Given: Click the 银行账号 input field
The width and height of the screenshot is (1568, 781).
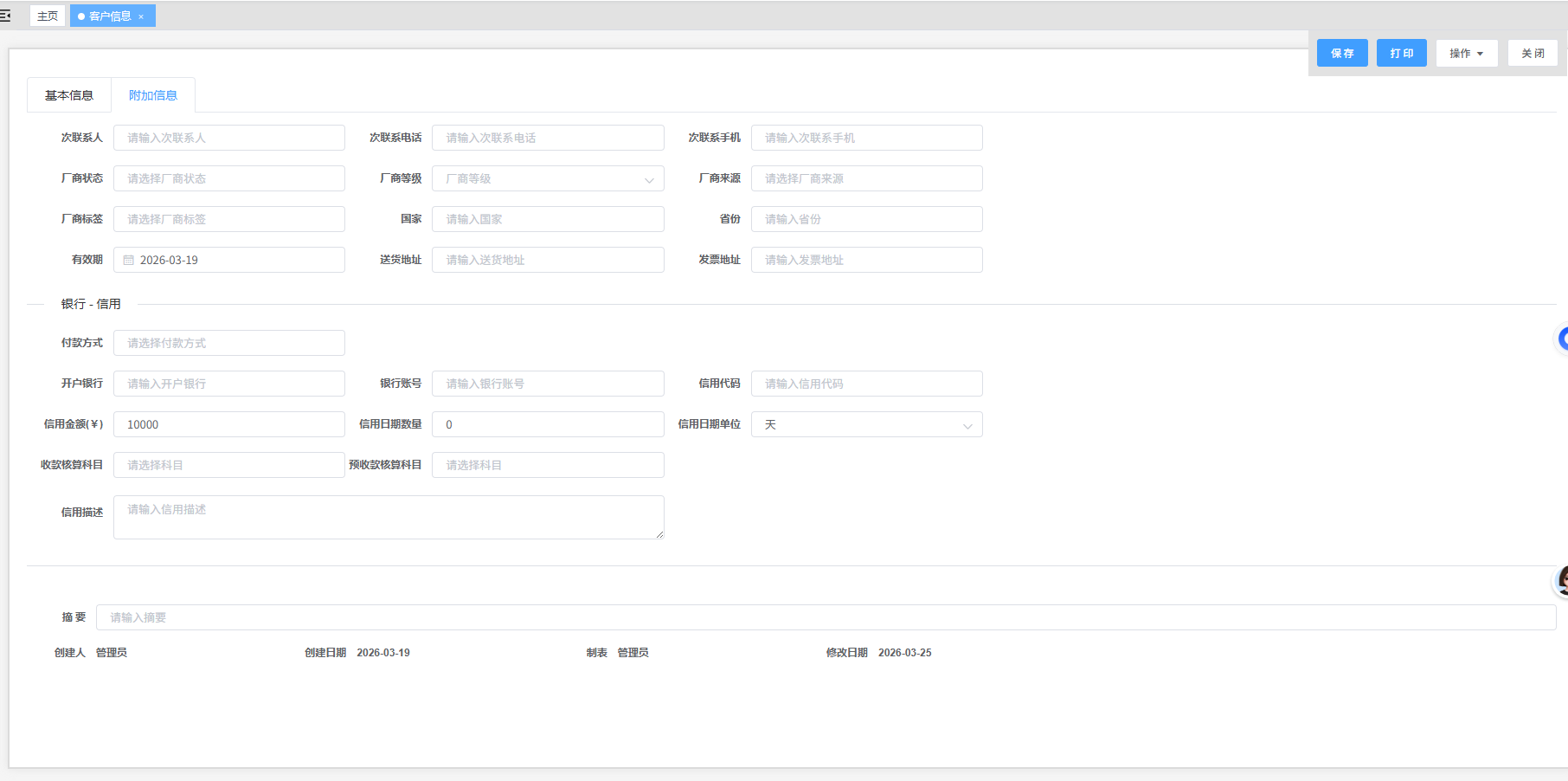Looking at the screenshot, I should (548, 384).
